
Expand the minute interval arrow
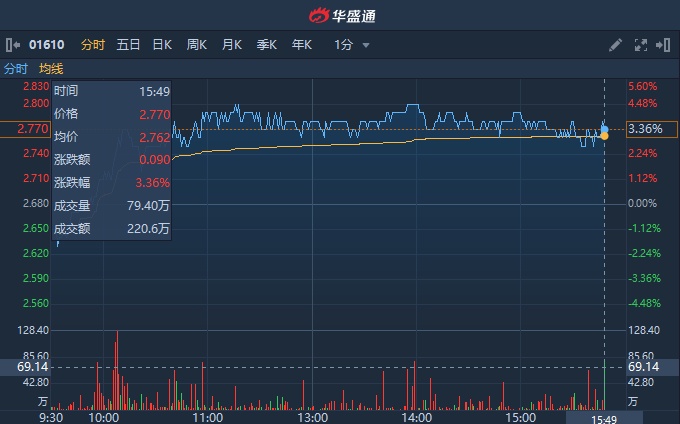(366, 45)
